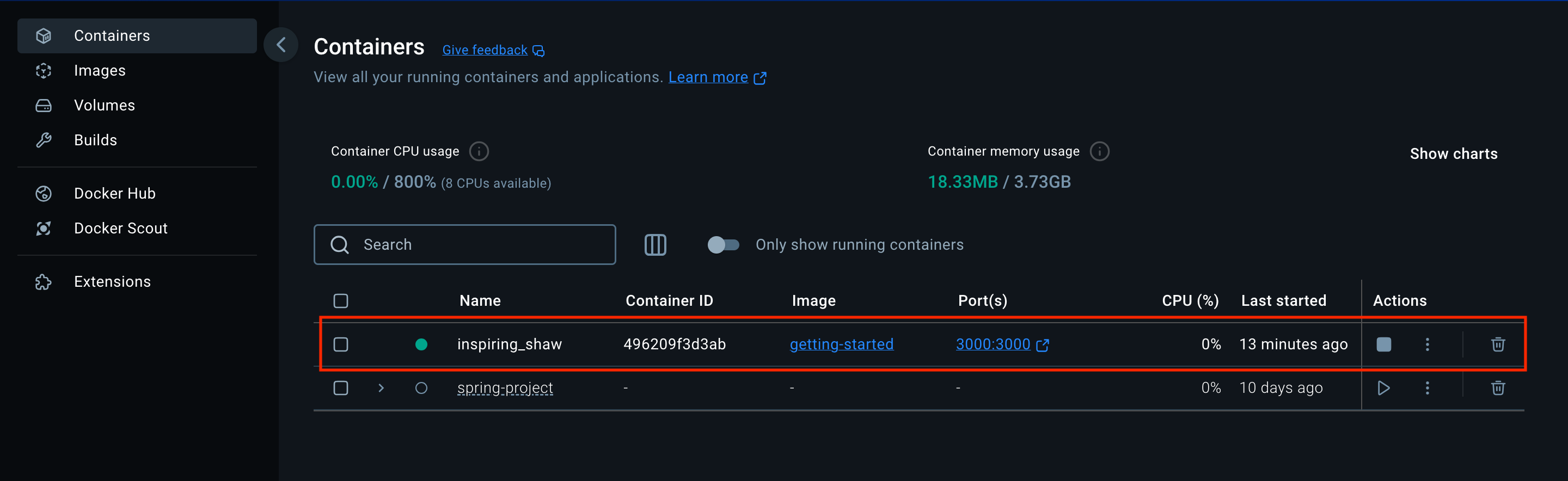
Task: Click Show charts
Action: point(1454,154)
